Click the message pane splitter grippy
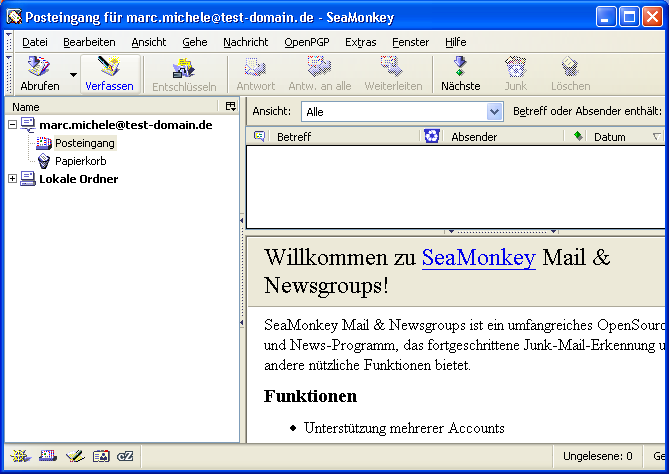Viewport: 669px width, 474px height. (x=502, y=232)
